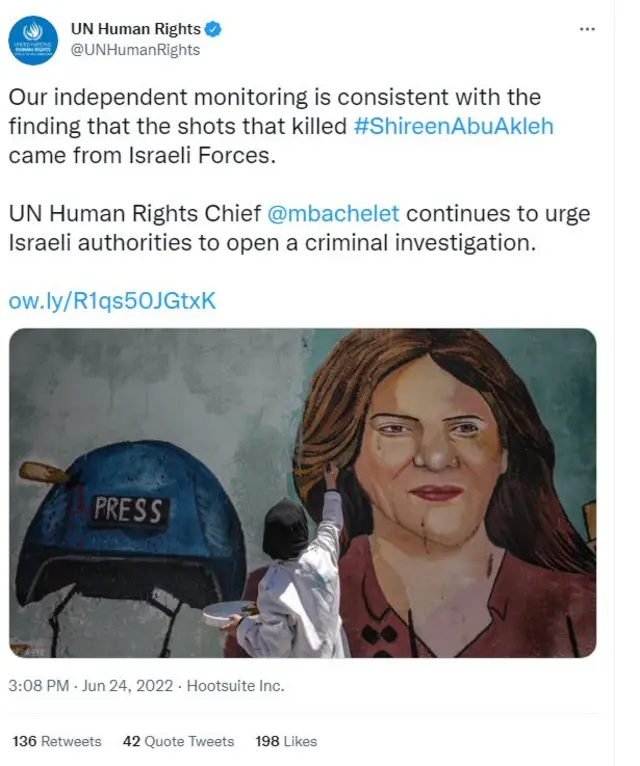
Task: Follow the ow.ly/R1qs50JGtxK link
Action: (112, 301)
